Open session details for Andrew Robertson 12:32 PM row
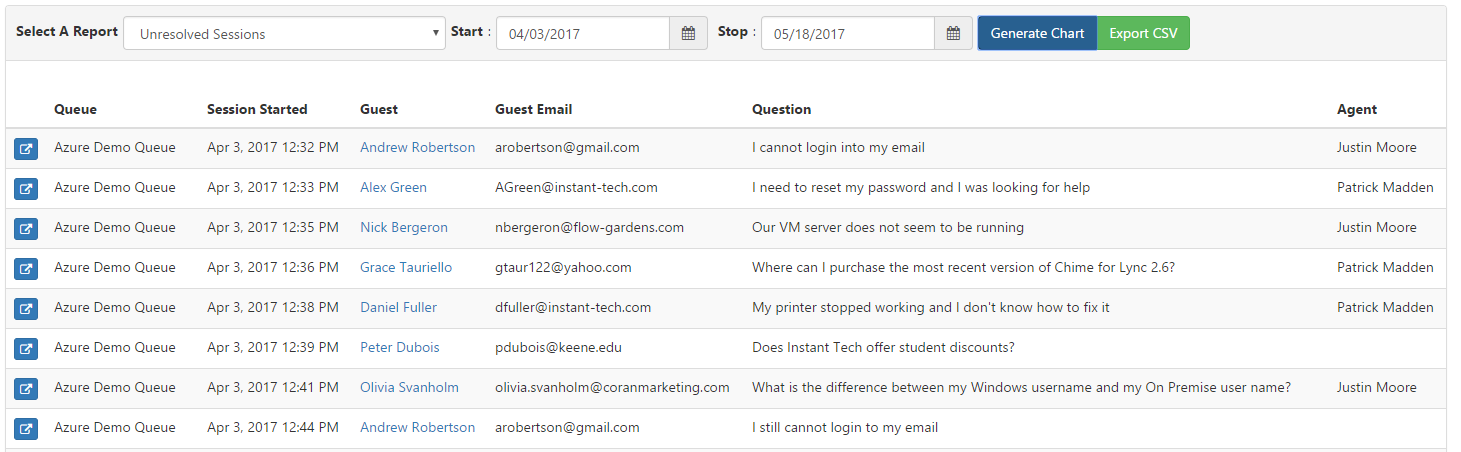The image size is (1461, 452). [x=26, y=148]
